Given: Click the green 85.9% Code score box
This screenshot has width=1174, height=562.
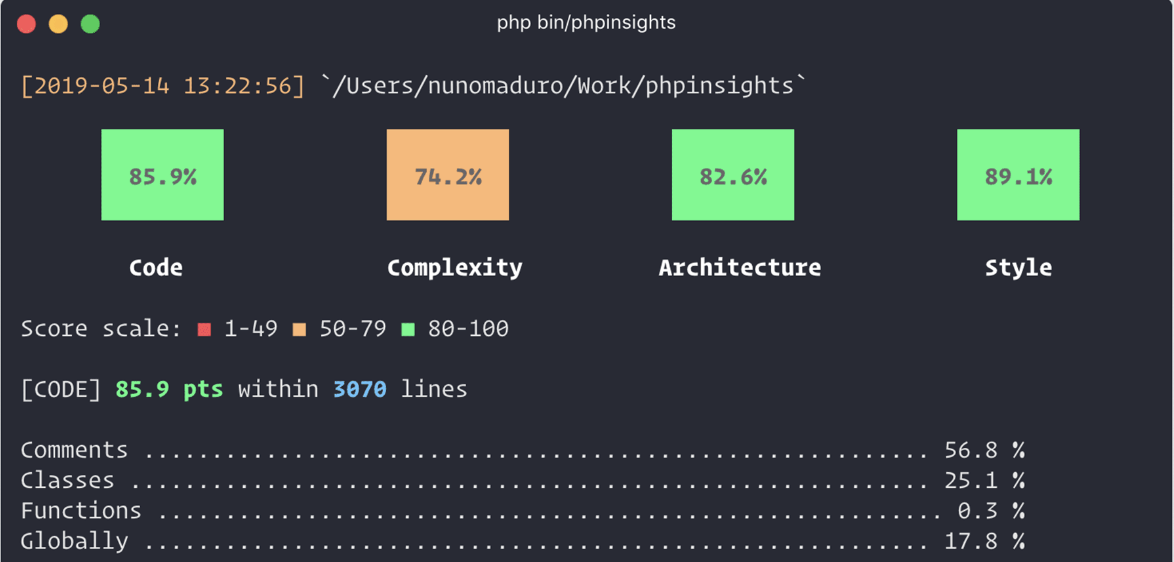Looking at the screenshot, I should coord(162,175).
